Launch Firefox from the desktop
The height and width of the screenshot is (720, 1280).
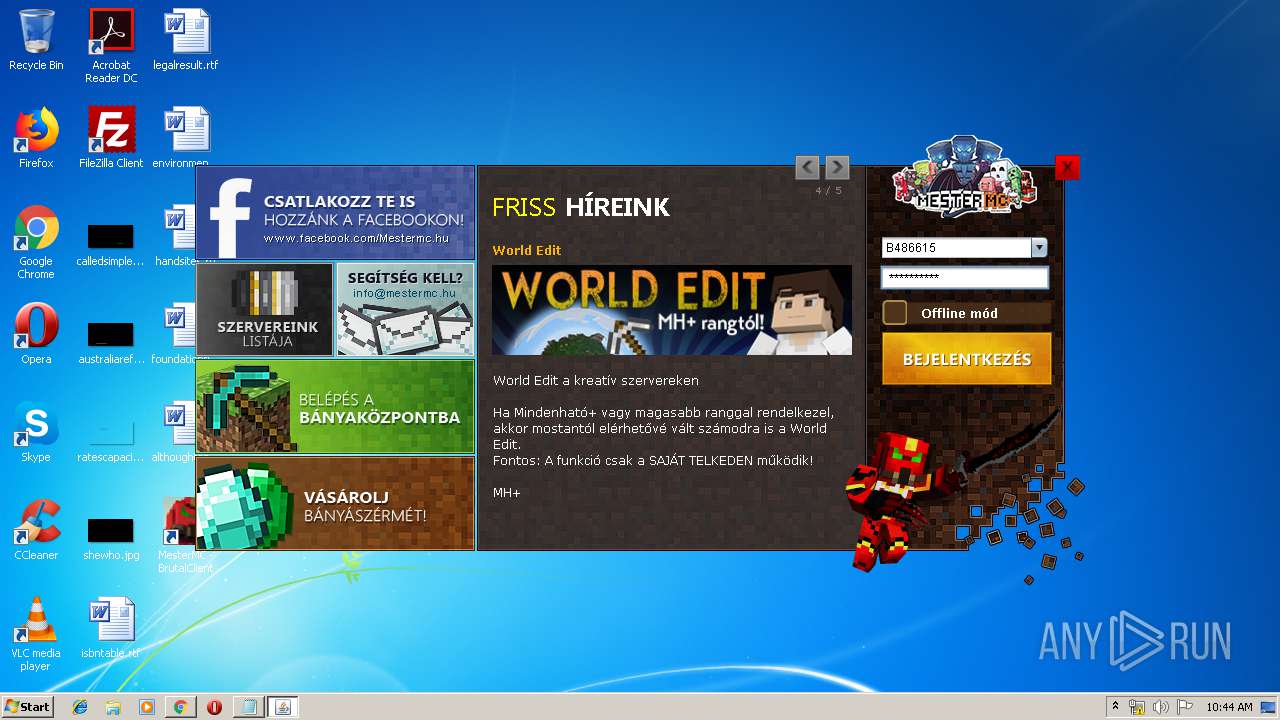36,138
